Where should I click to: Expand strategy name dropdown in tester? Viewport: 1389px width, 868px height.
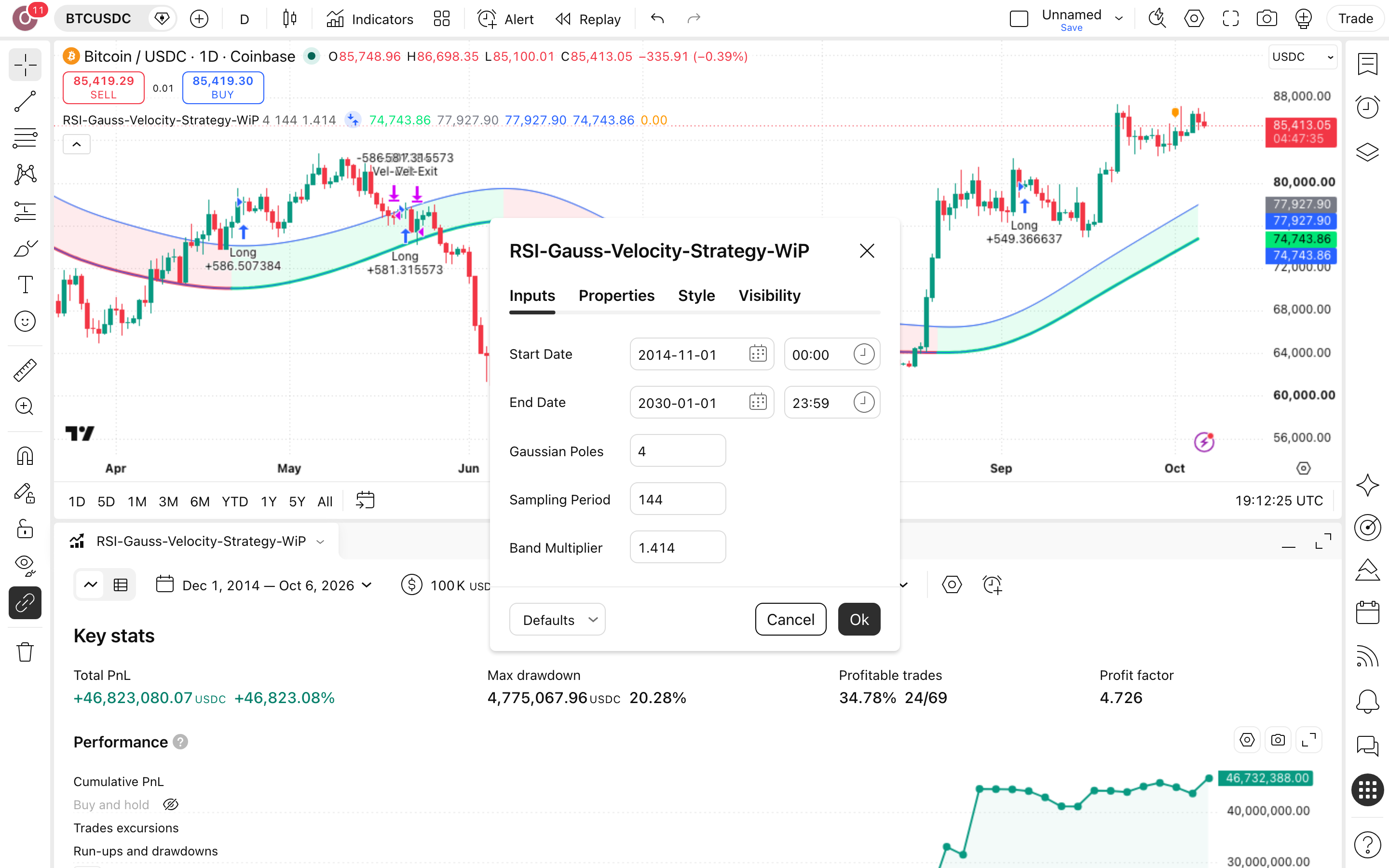pos(320,542)
